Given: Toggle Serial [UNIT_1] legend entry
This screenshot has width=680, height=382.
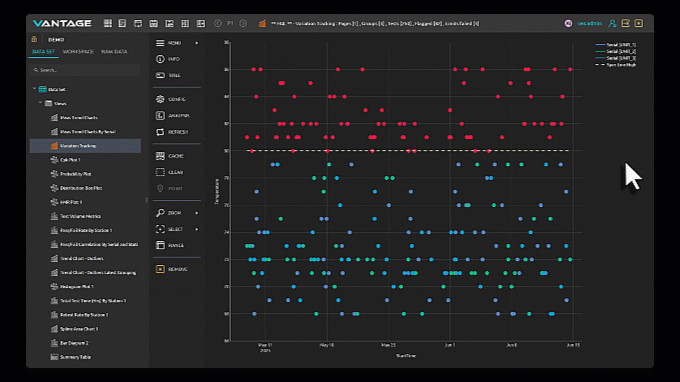Looking at the screenshot, I should click(x=616, y=45).
